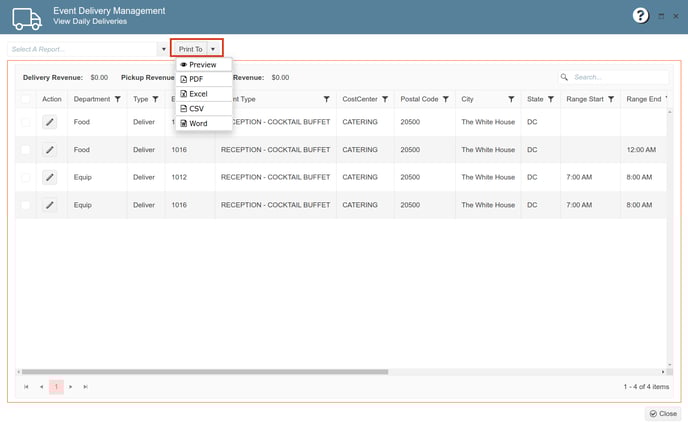
Task: Filter the State column
Action: pos(551,99)
